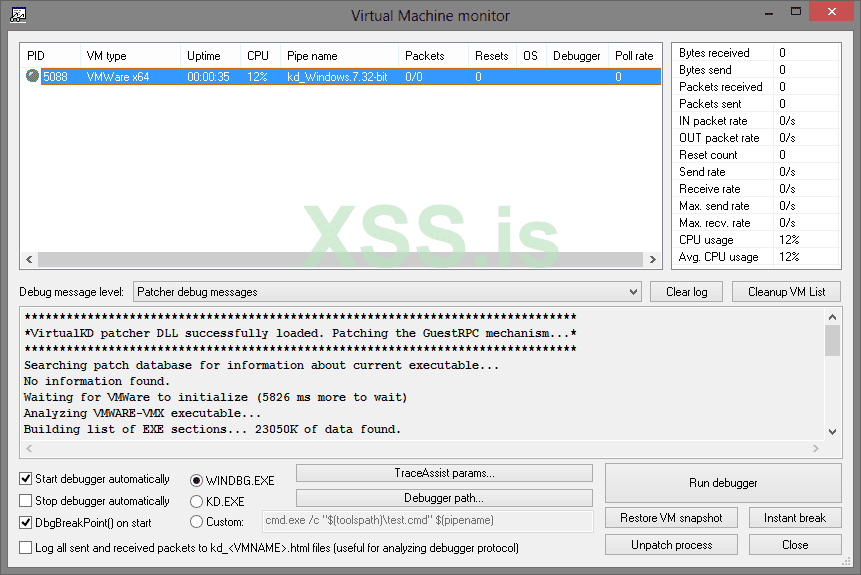Viewport: 861px width, 575px height.
Task: Open the Debug message level dropdown
Action: (x=387, y=292)
